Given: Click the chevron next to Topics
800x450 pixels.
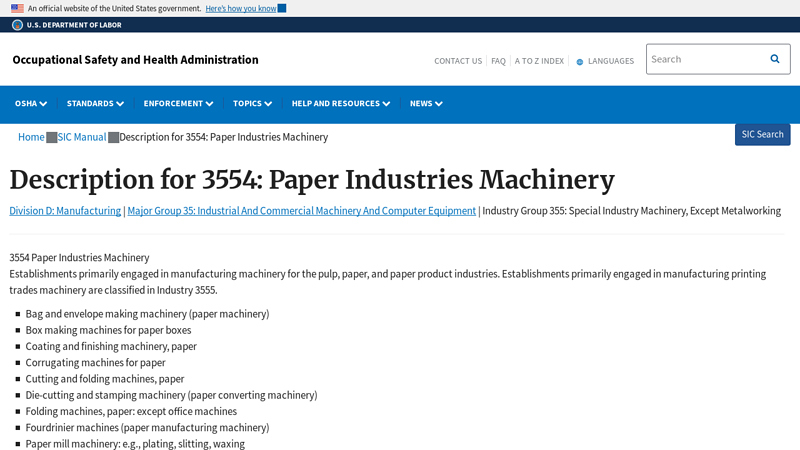Looking at the screenshot, I should click(268, 104).
